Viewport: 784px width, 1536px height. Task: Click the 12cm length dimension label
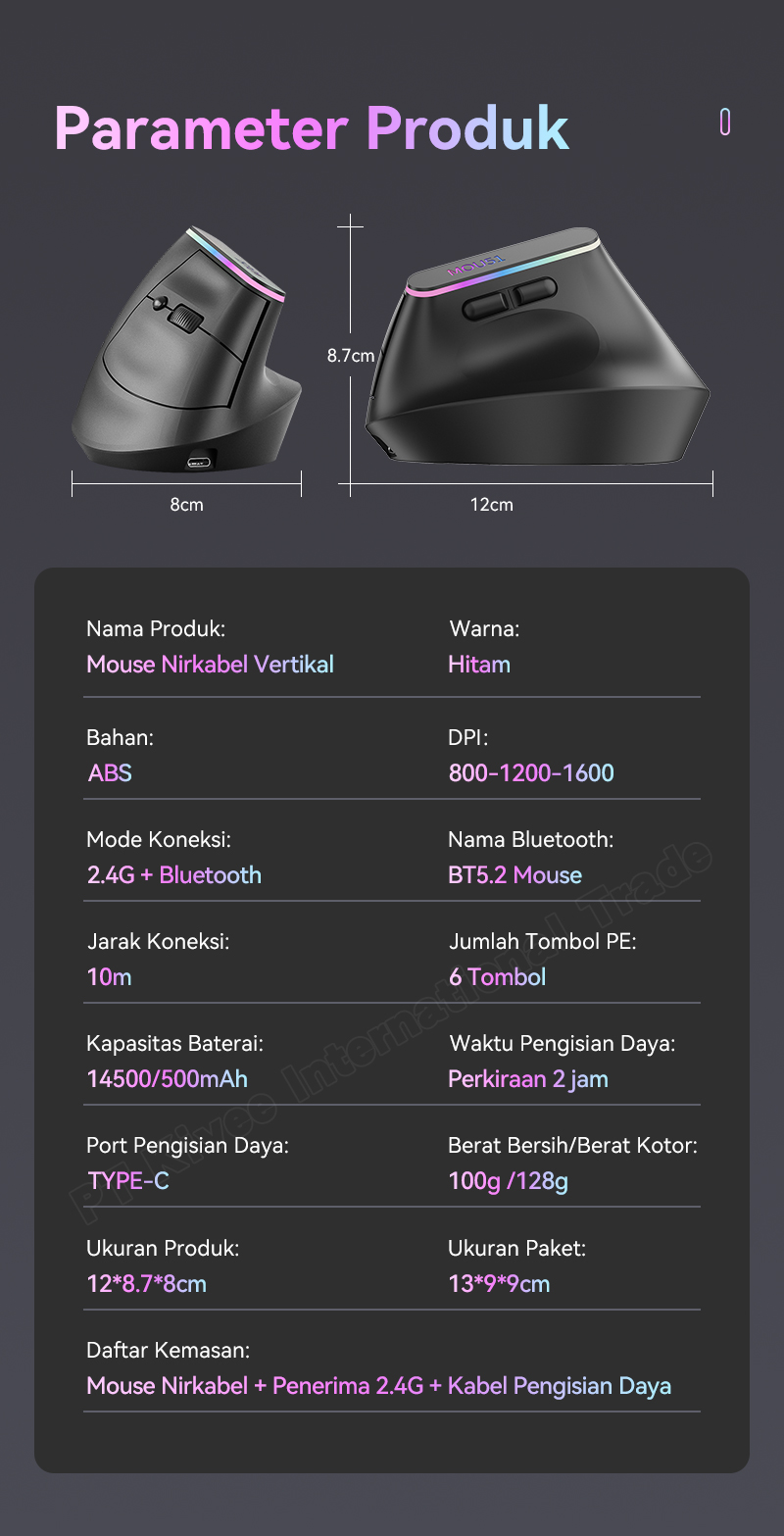[x=491, y=505]
